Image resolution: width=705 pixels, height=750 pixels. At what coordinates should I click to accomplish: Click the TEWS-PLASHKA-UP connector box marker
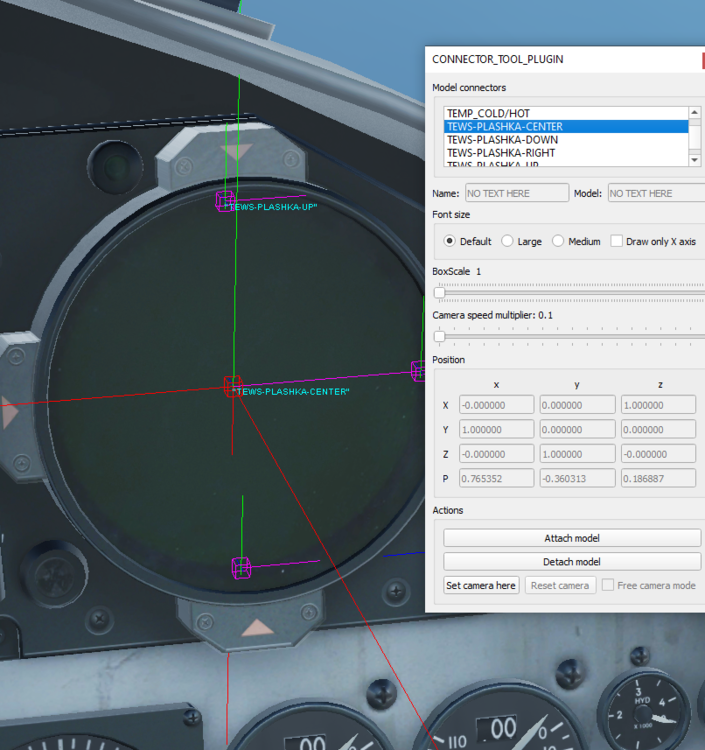click(x=225, y=200)
